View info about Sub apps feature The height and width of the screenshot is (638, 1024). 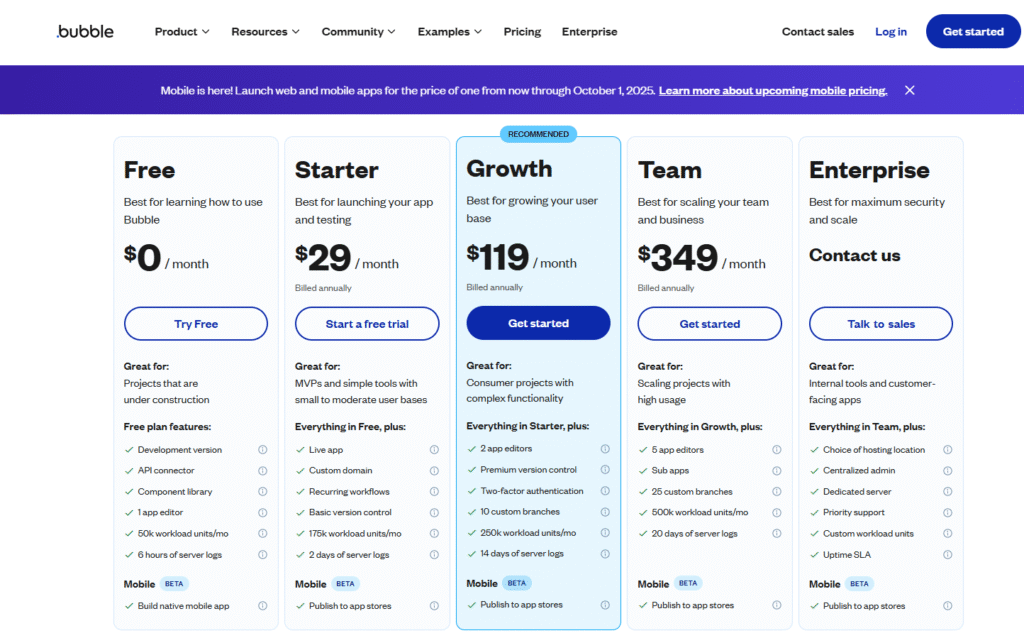777,471
